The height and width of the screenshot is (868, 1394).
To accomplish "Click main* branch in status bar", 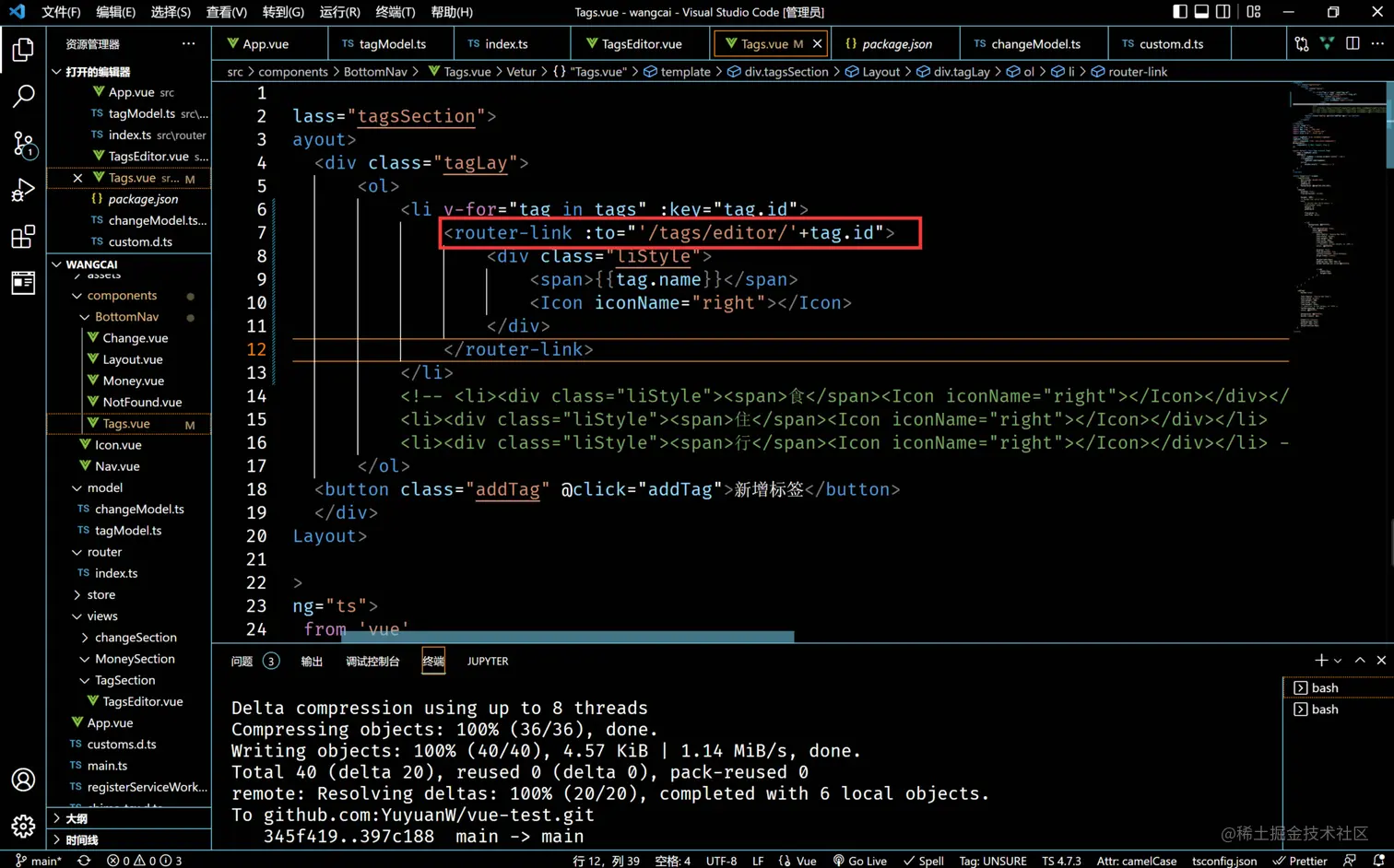I will tap(38, 861).
